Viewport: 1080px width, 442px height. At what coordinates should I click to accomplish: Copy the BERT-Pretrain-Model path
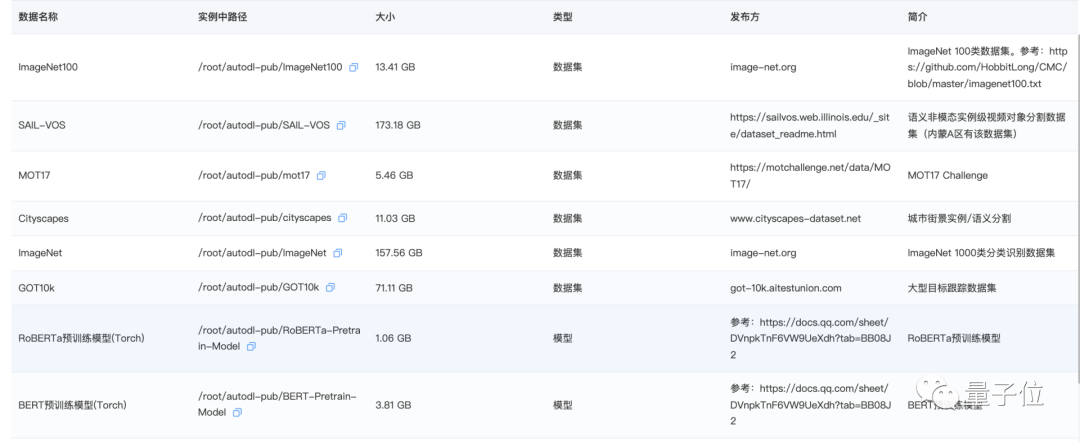[236, 412]
